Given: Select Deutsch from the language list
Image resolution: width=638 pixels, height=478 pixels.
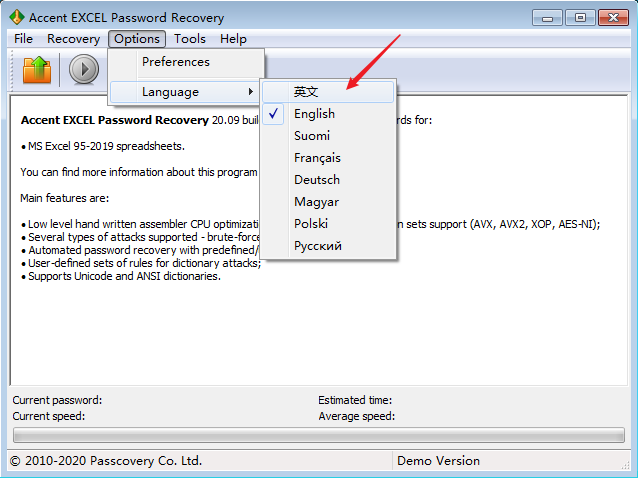Looking at the screenshot, I should click(x=316, y=180).
